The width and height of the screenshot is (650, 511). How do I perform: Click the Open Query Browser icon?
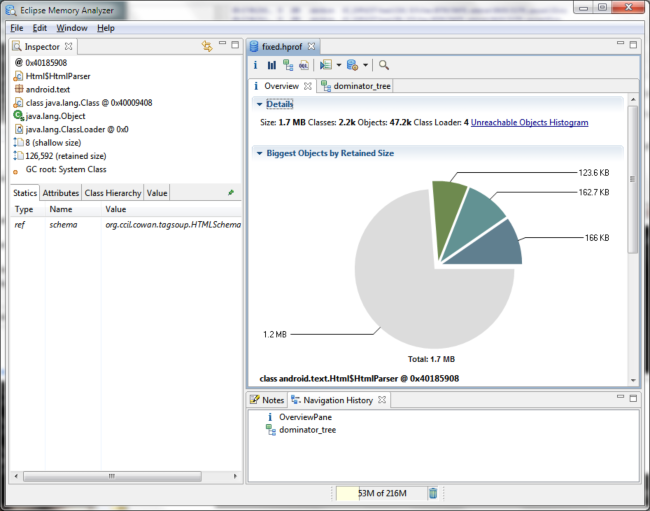pos(352,65)
